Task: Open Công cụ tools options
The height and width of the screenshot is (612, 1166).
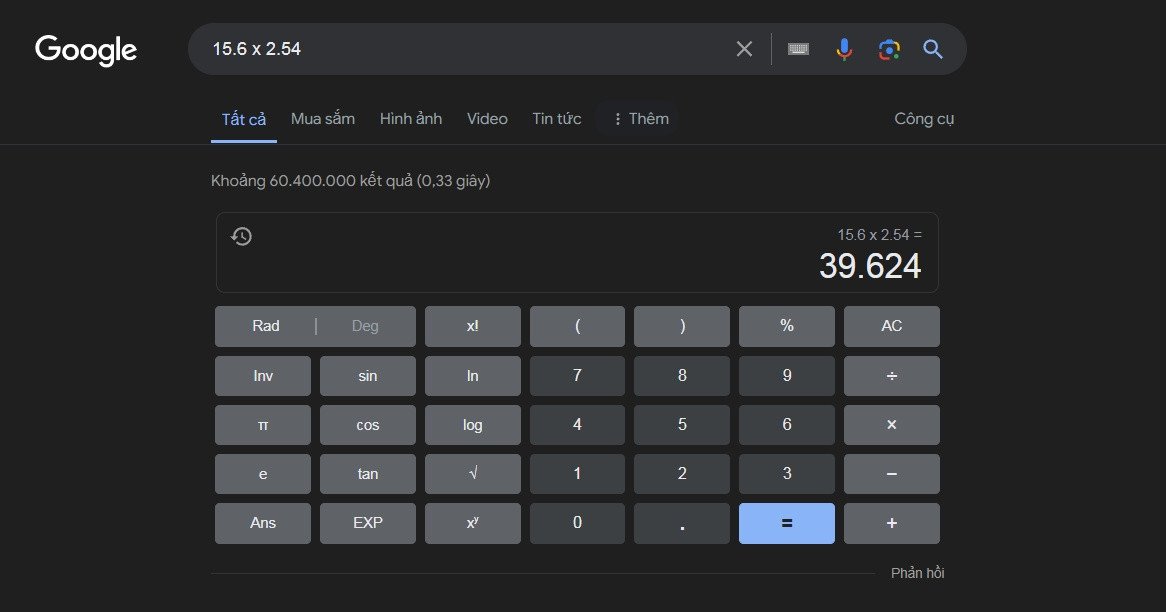Action: point(924,119)
